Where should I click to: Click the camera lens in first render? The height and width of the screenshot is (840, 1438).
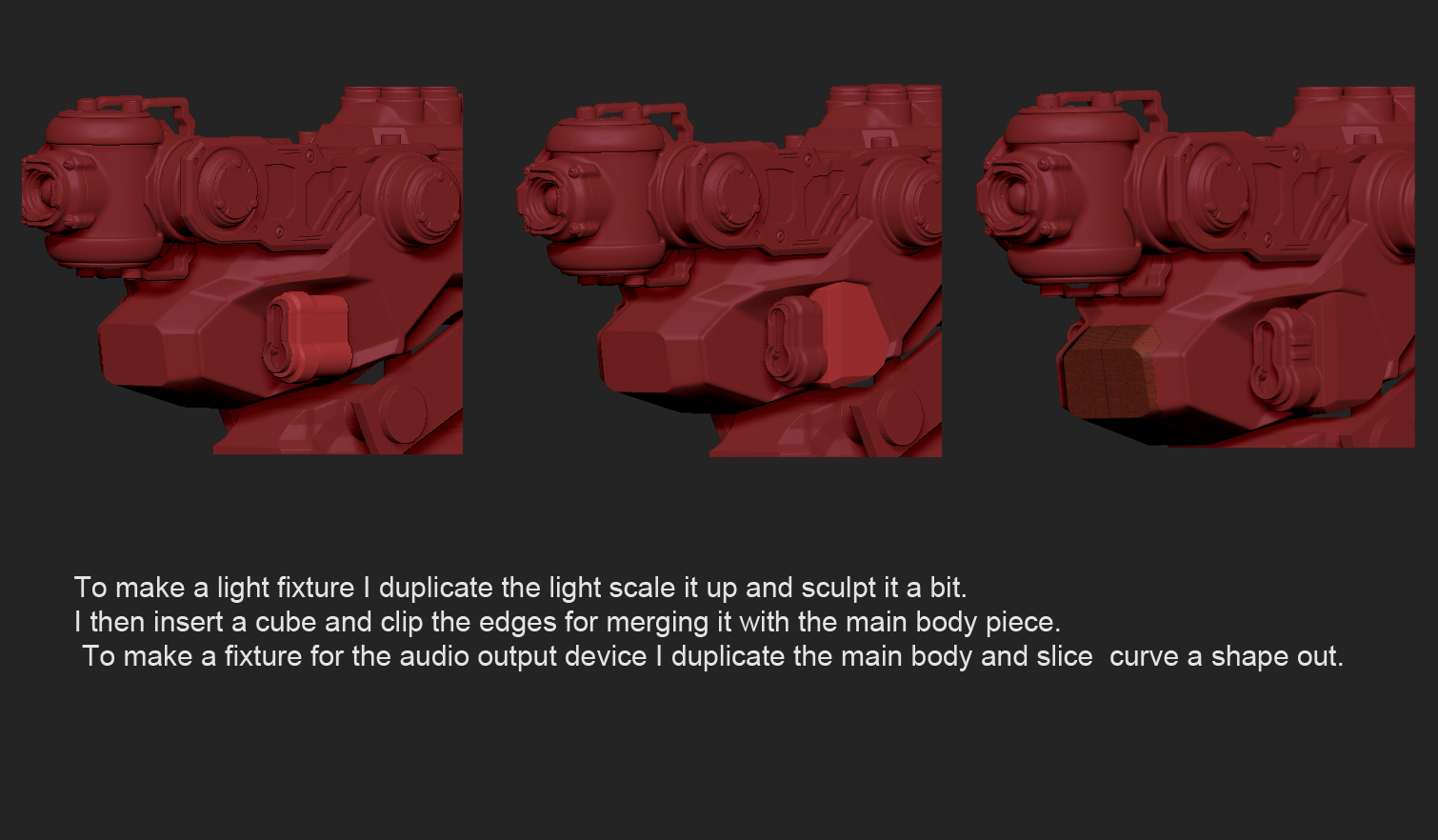[x=44, y=193]
